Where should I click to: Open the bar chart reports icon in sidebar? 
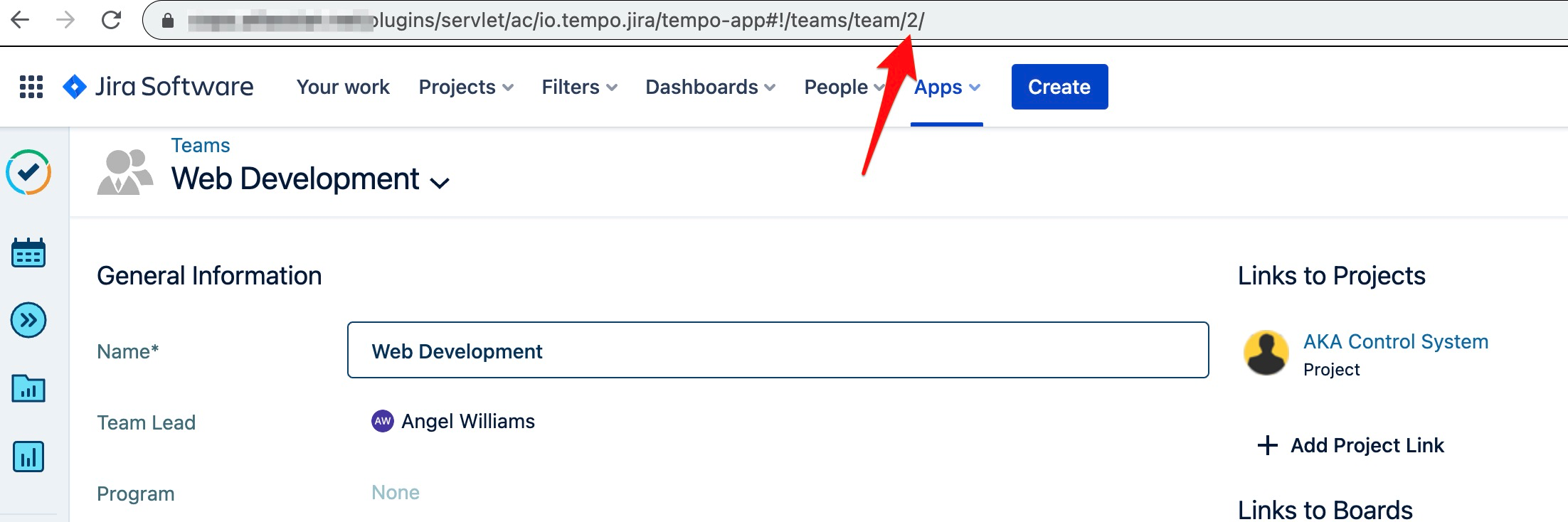(28, 457)
